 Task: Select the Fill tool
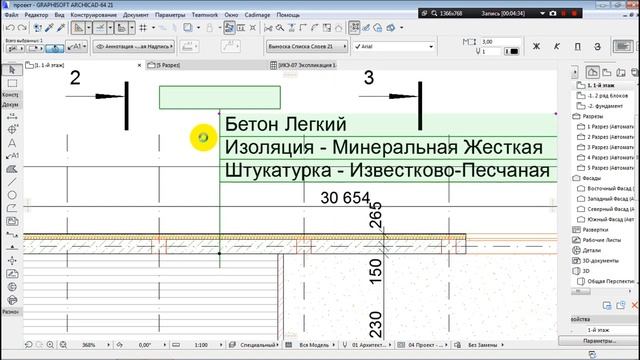tap(12, 169)
